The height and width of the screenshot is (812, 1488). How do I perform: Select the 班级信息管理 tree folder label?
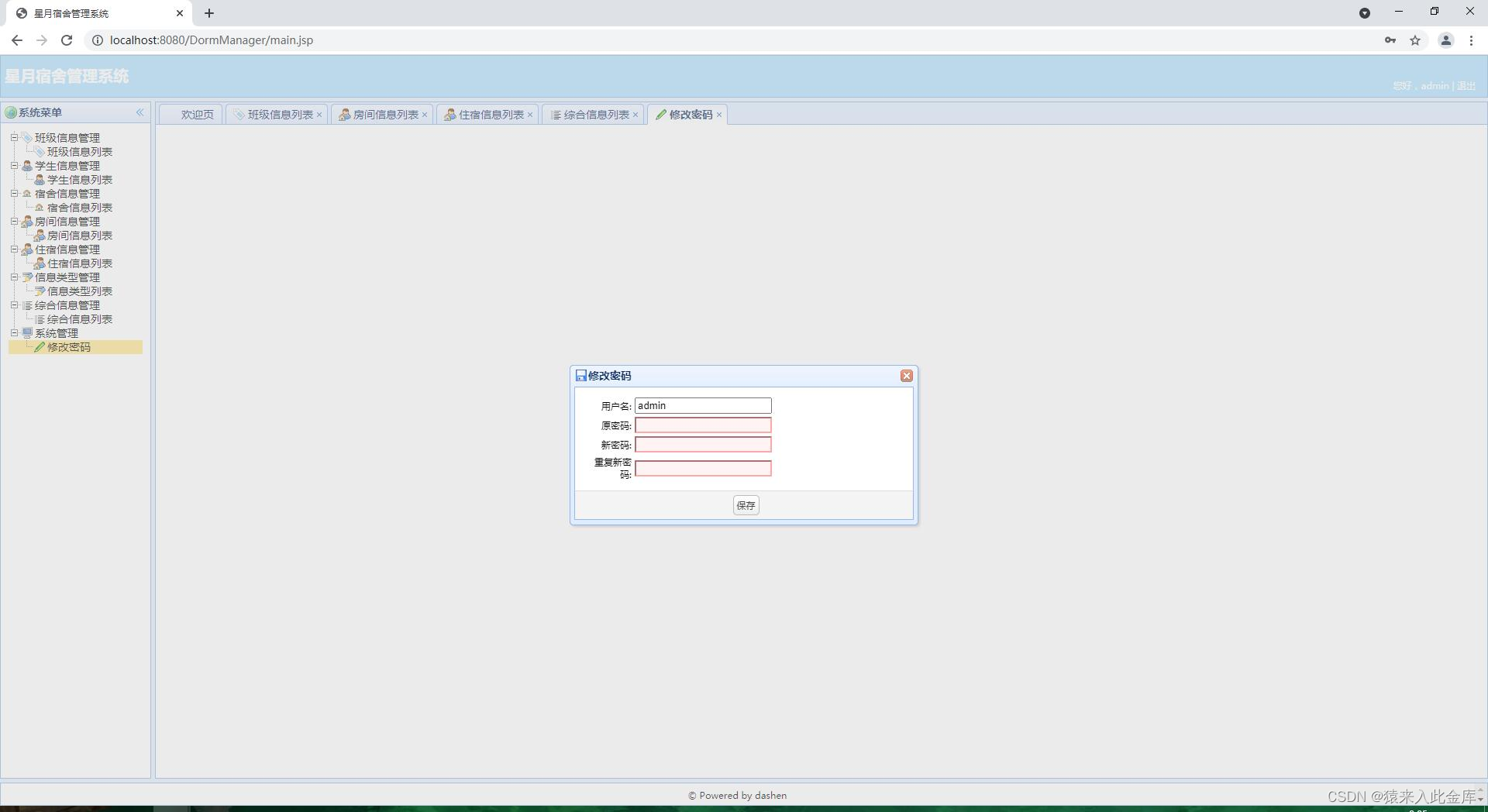point(67,138)
